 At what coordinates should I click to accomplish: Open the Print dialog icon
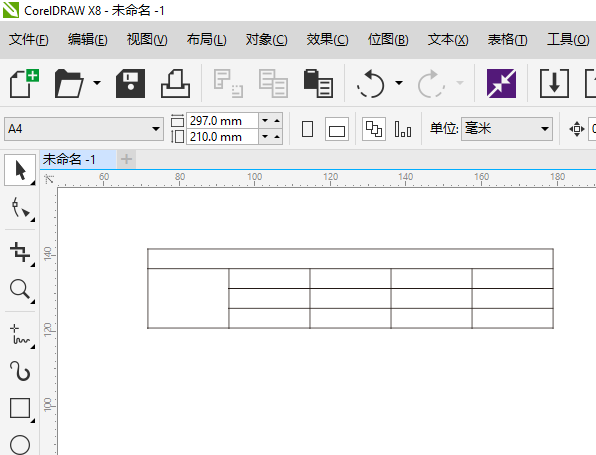point(175,83)
